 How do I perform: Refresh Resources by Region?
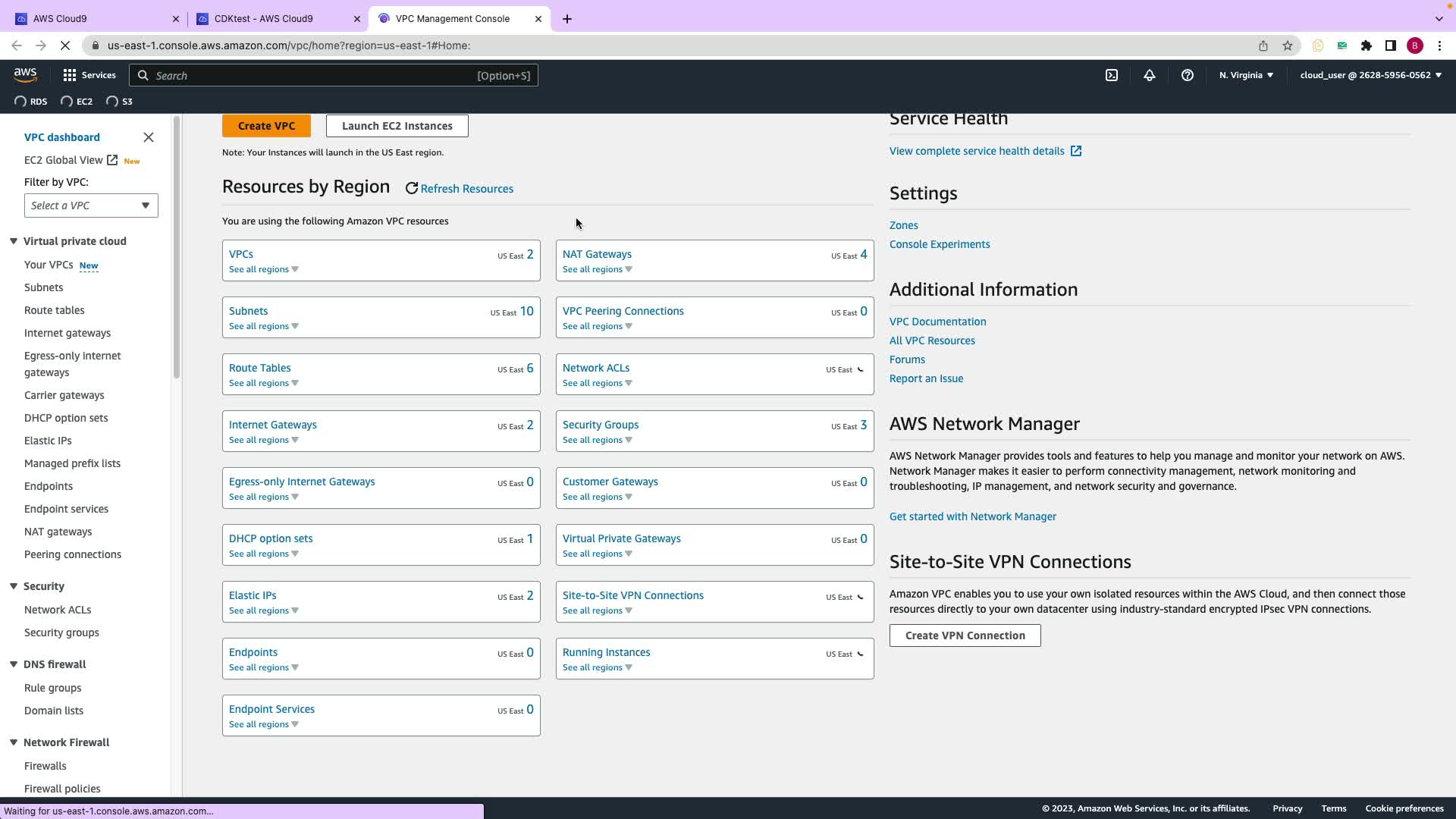(x=459, y=189)
